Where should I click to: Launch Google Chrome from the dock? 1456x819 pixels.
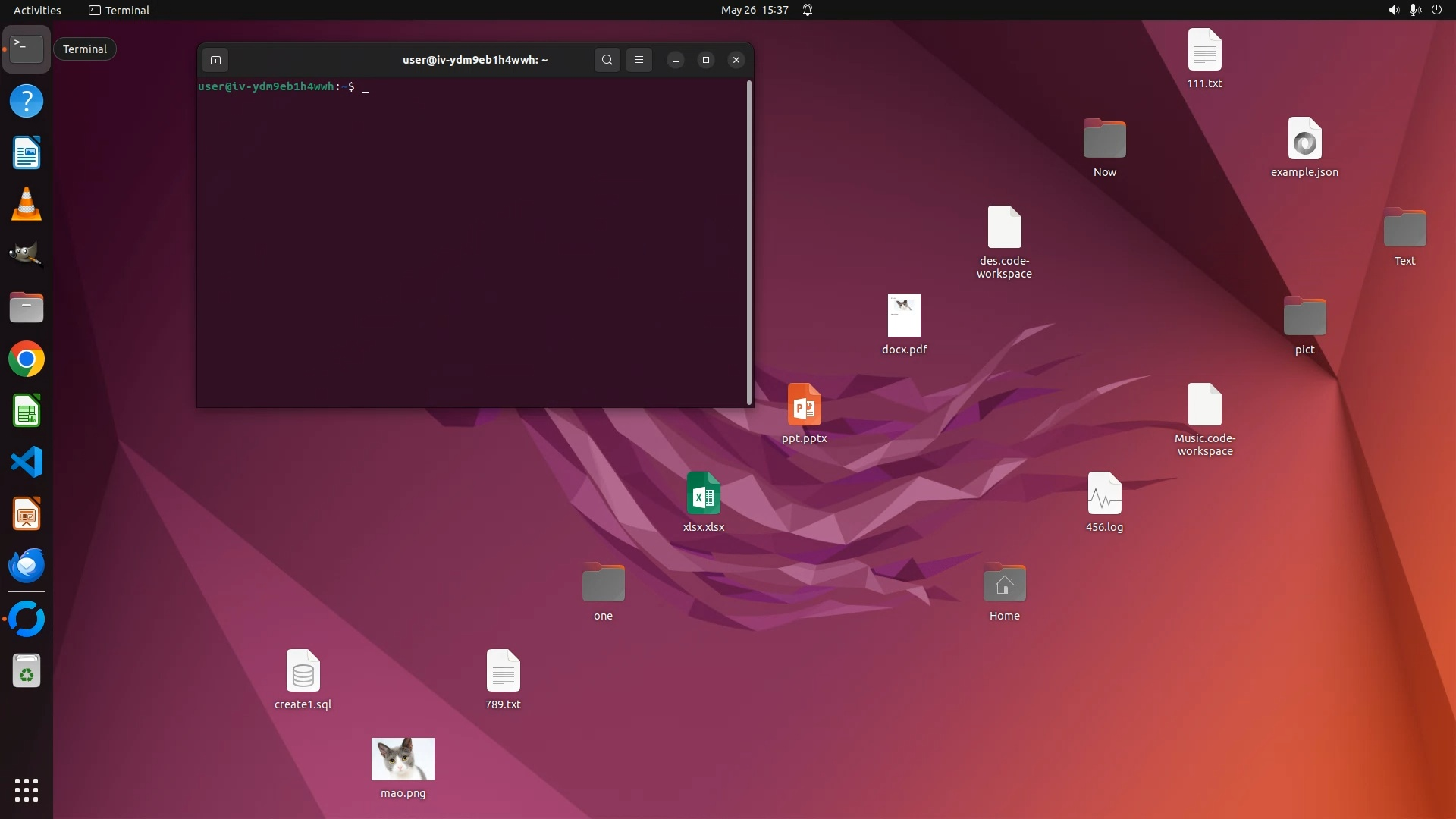[x=27, y=359]
